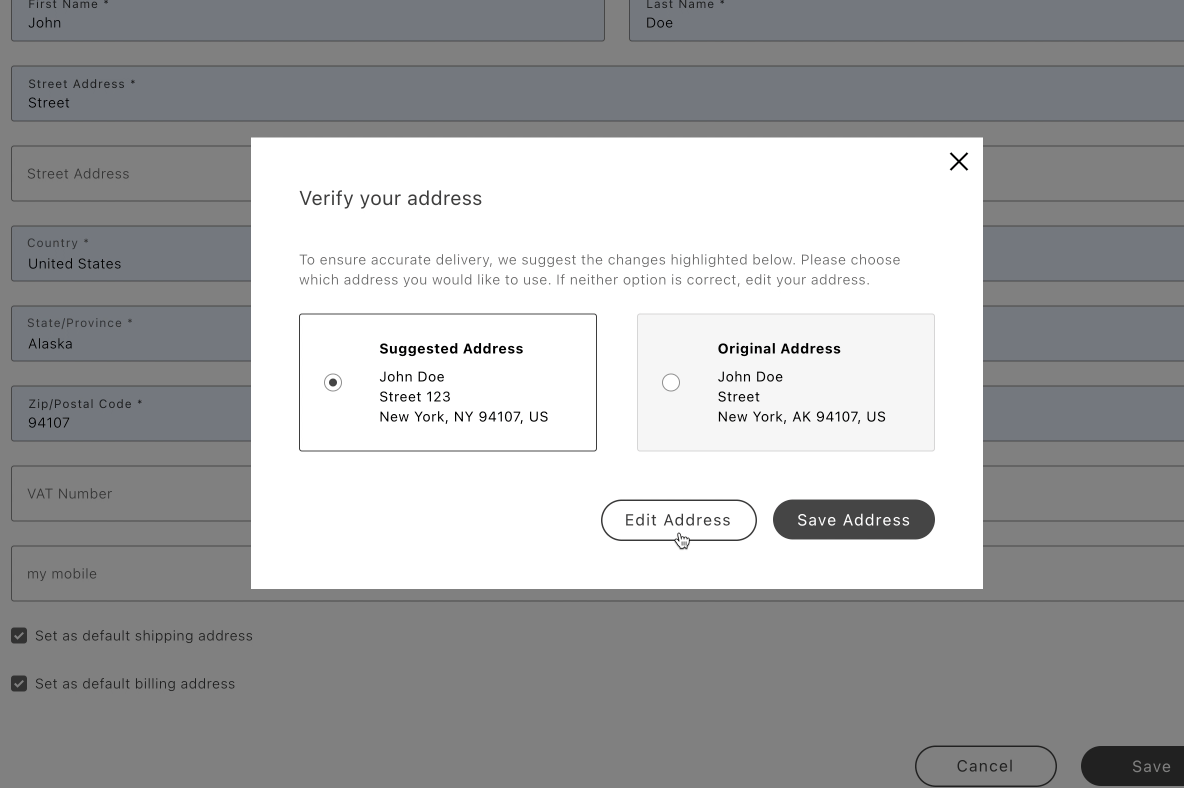Click the Cancel button
The width and height of the screenshot is (1184, 788).
(x=985, y=765)
